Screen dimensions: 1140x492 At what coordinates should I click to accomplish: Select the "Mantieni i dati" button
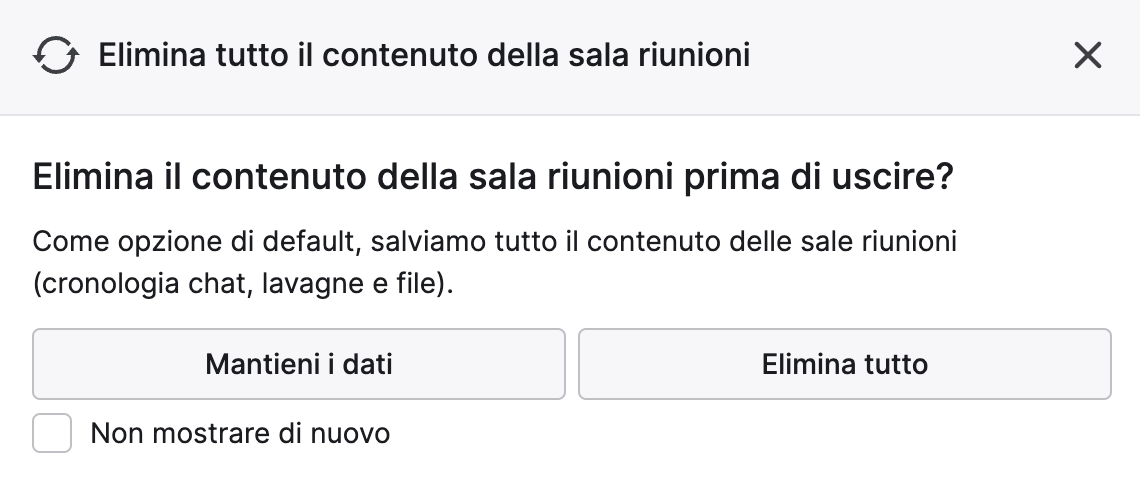(299, 364)
